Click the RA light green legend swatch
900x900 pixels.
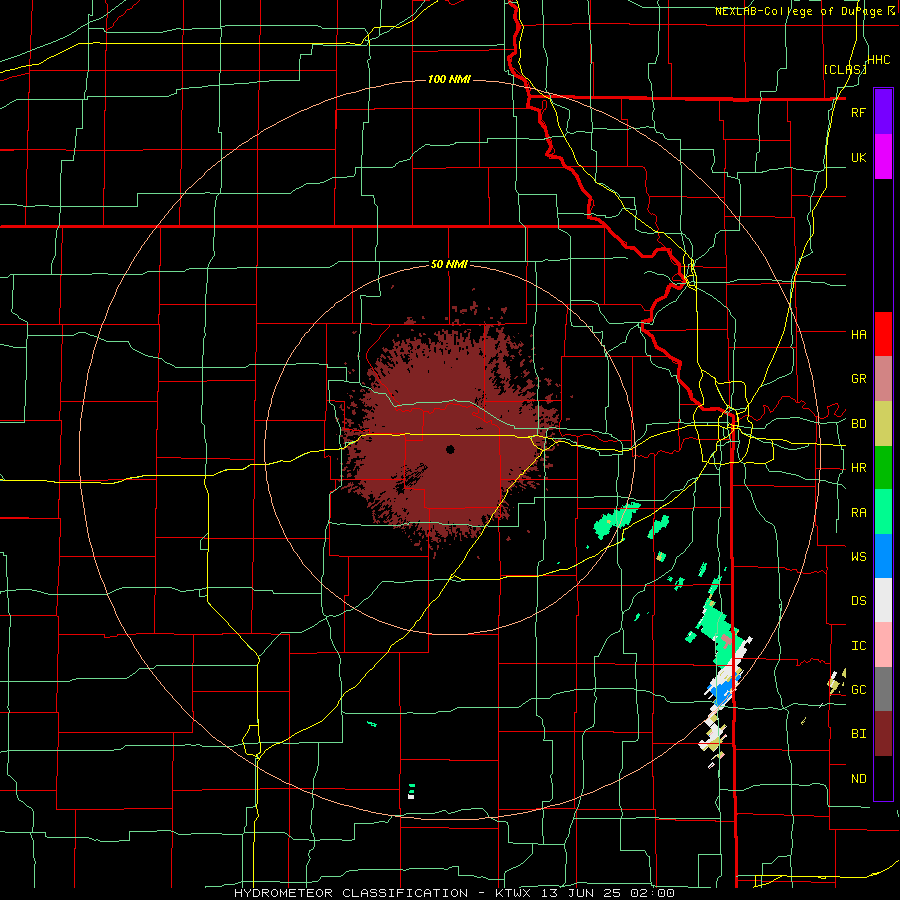[883, 512]
